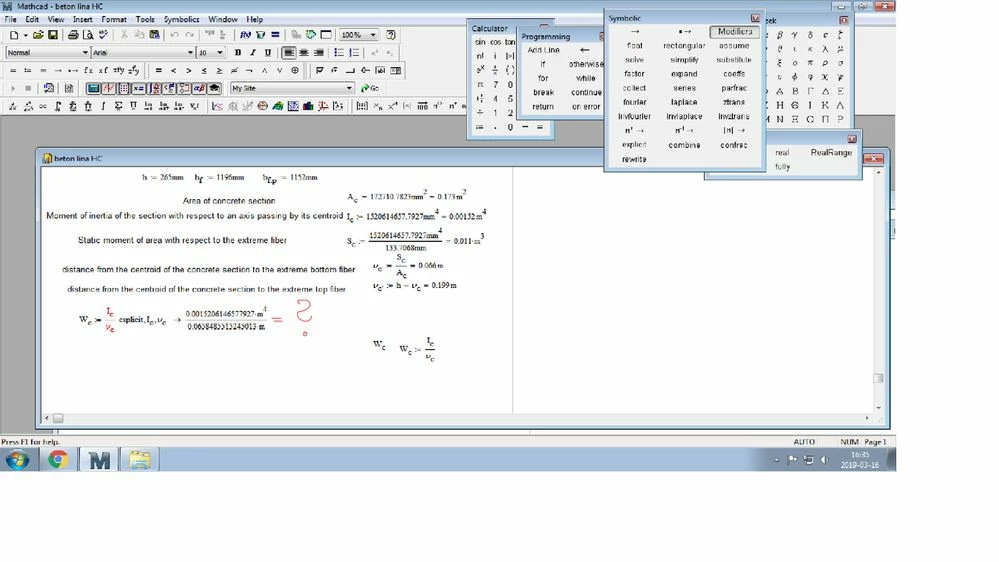Open the Tools menu
Screen dimensions: 999x562
pyautogui.click(x=145, y=19)
